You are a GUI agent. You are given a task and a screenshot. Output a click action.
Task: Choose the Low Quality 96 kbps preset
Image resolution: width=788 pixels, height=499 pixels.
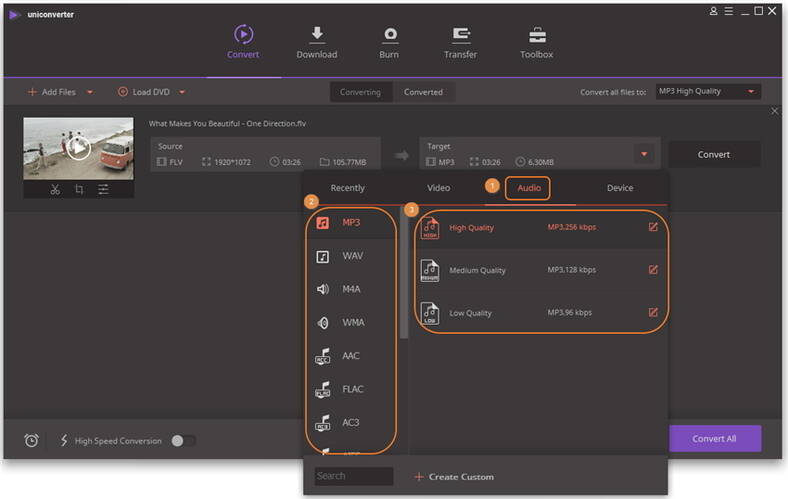tap(541, 313)
